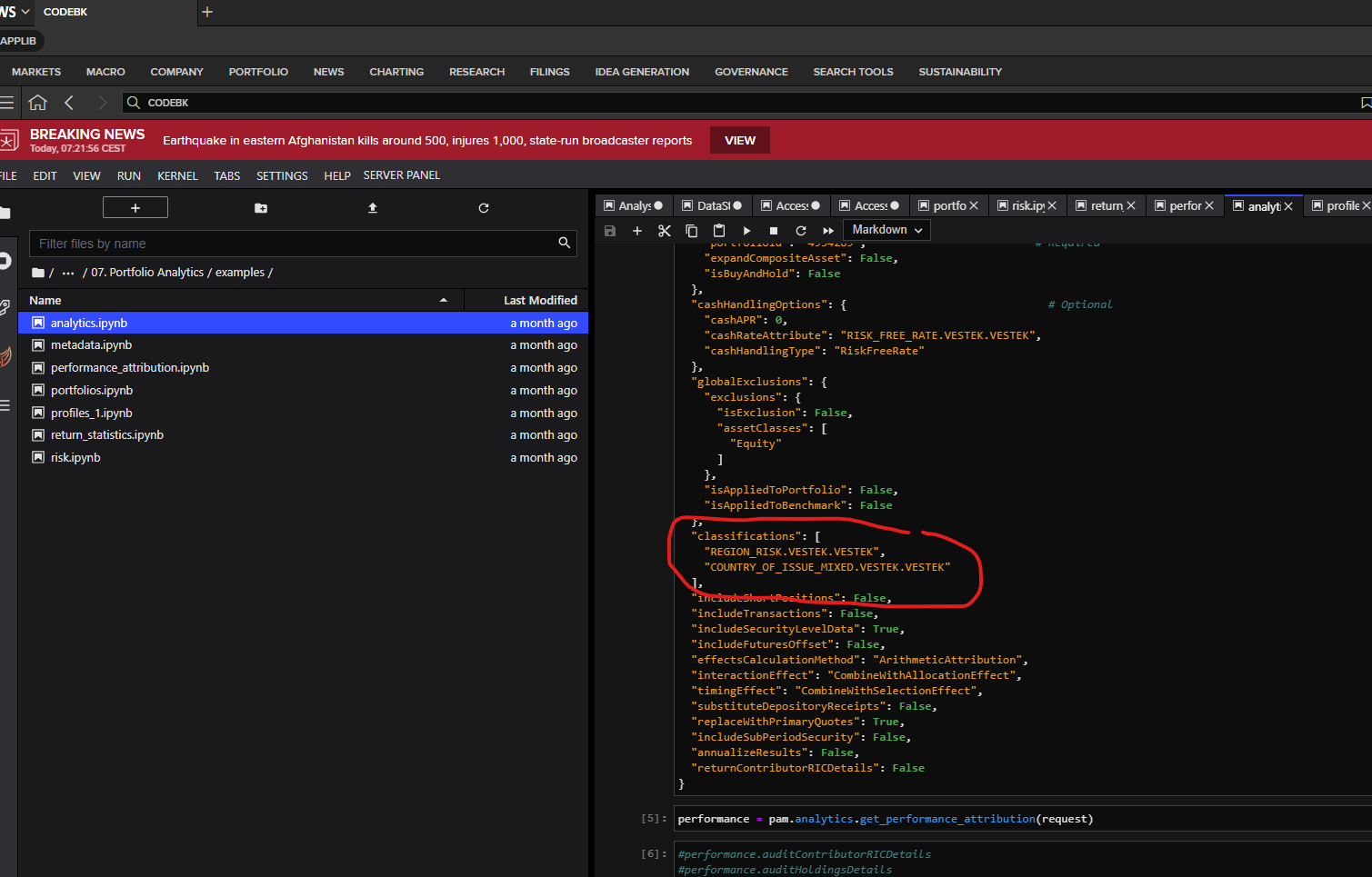Close the risk.ipy notebook tab
The height and width of the screenshot is (877, 1372).
click(x=1052, y=206)
